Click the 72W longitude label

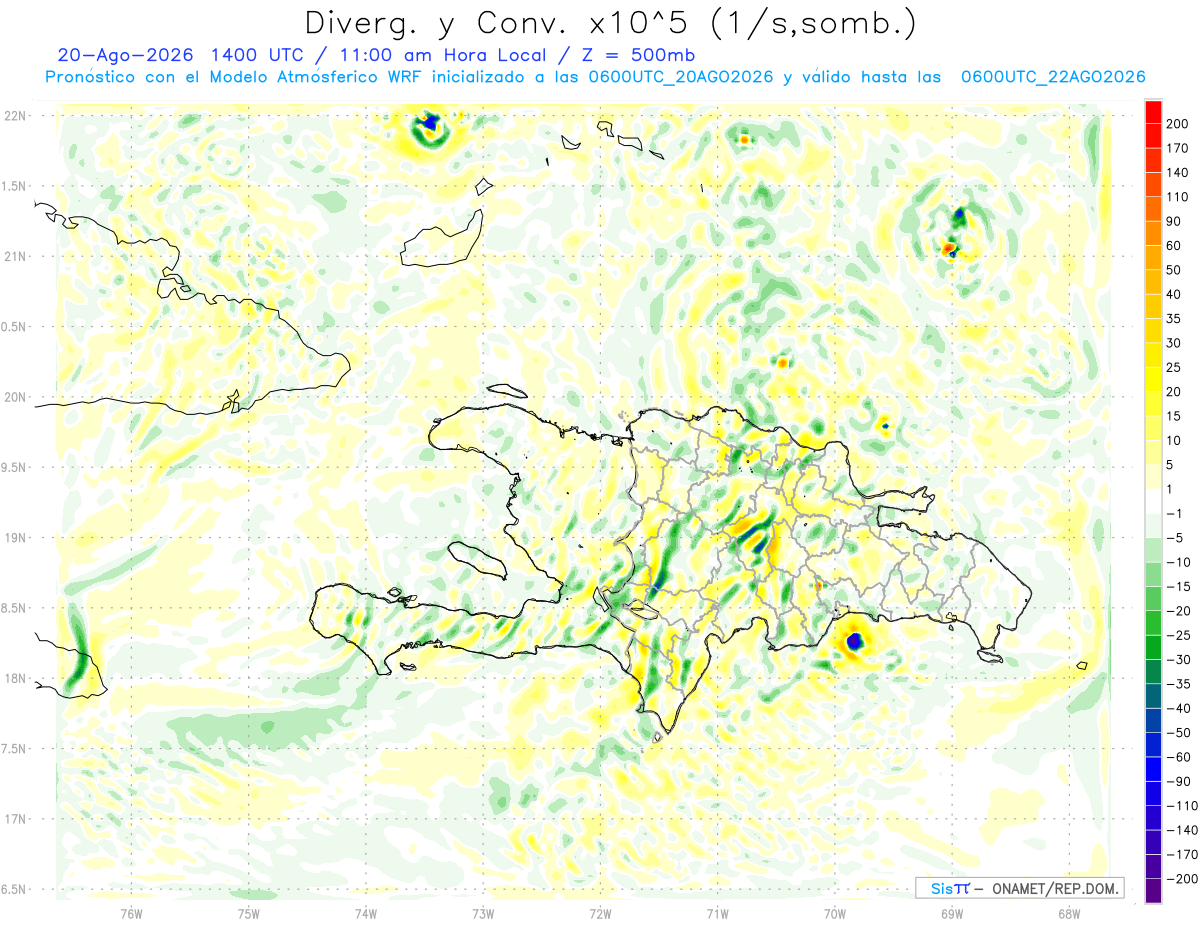click(600, 912)
